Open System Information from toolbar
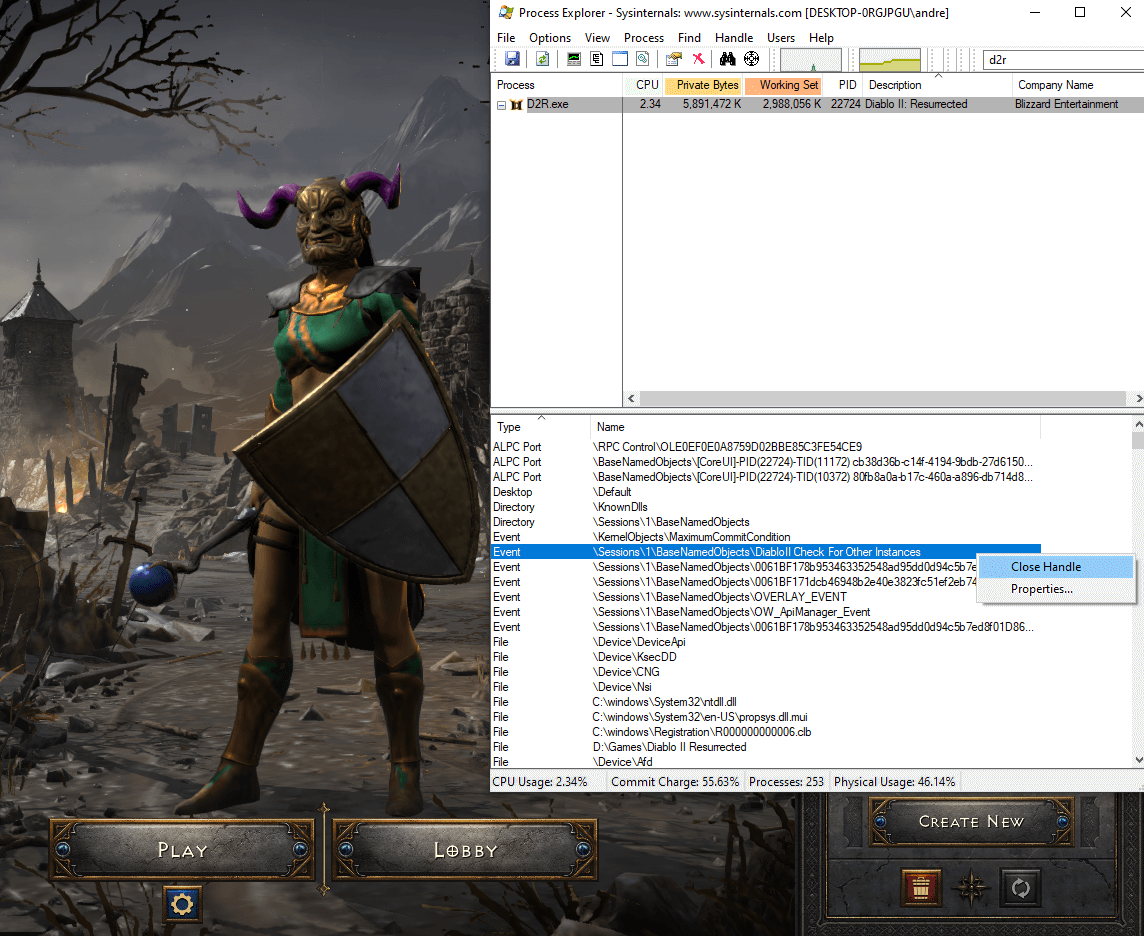1144x936 pixels. coord(573,59)
